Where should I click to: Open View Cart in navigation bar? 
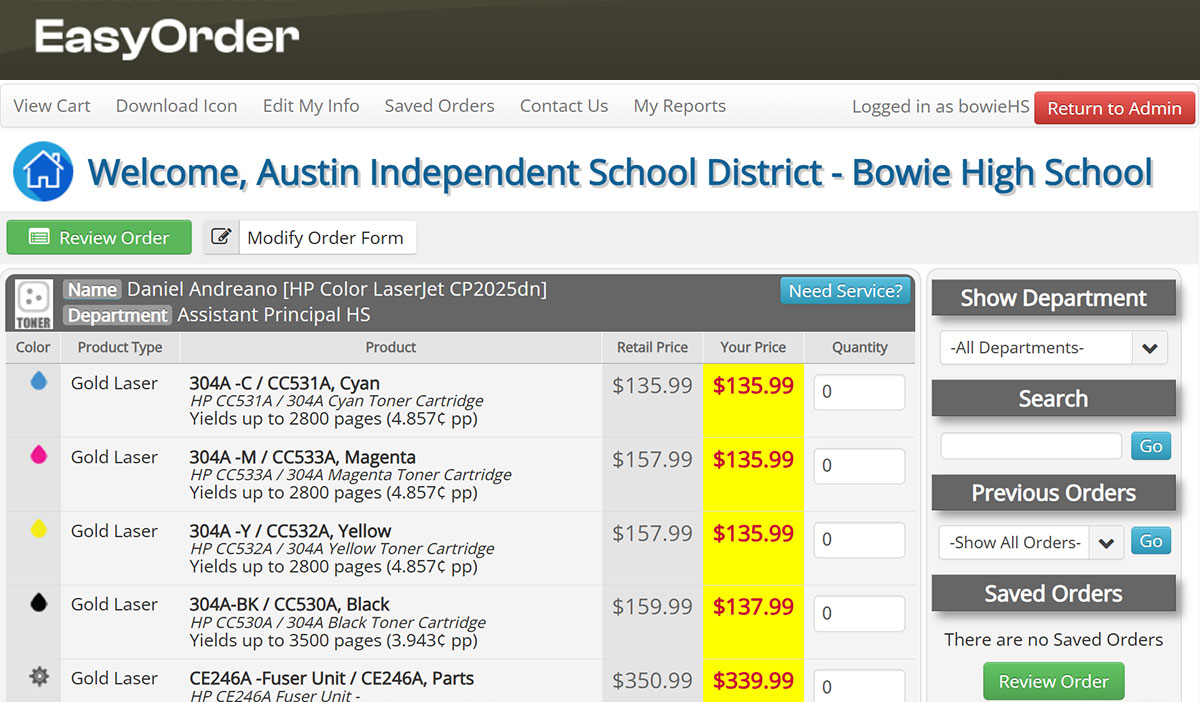[52, 106]
